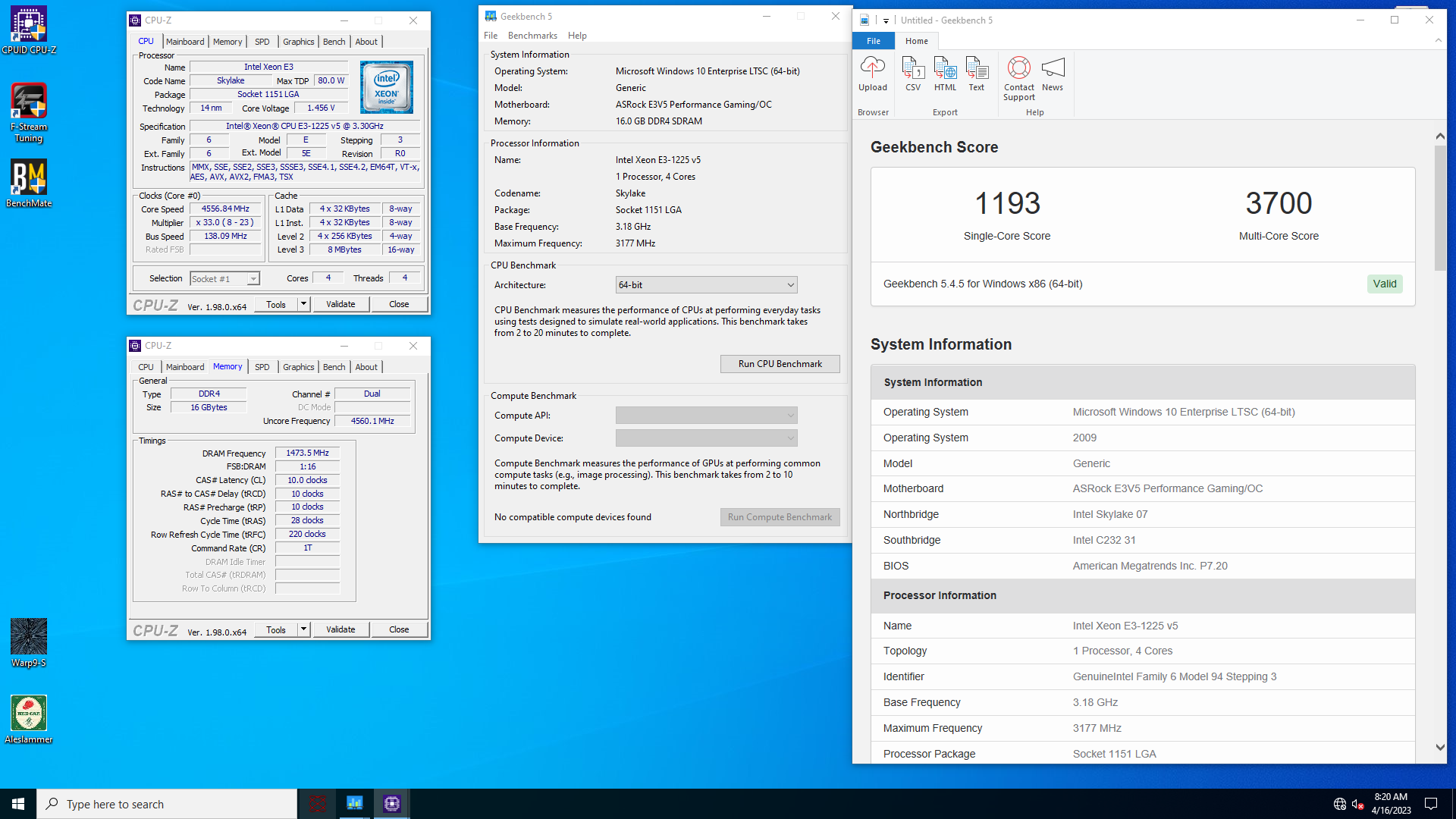Viewport: 1456px width, 819px height.
Task: Open Compute Device dropdown
Action: click(707, 438)
